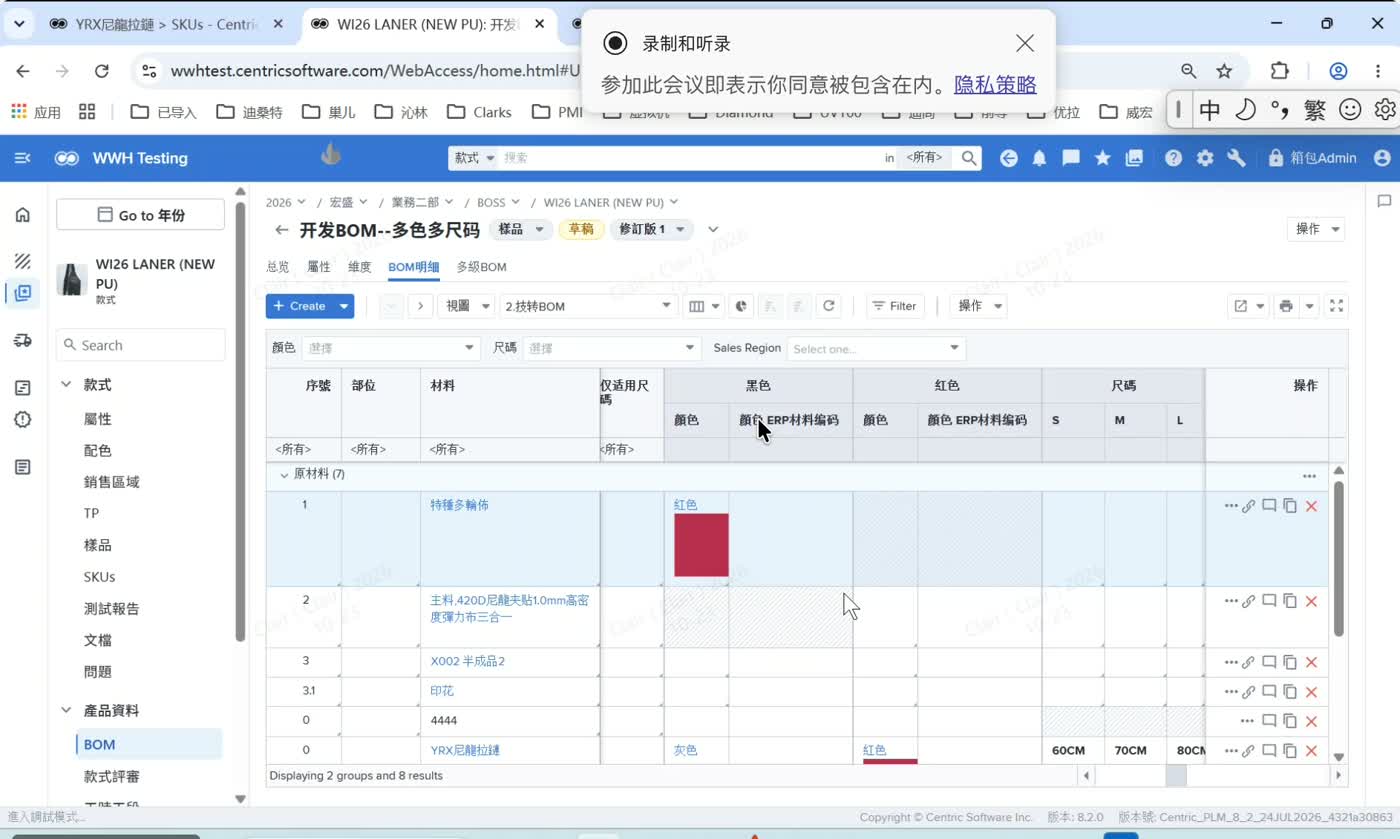The image size is (1400, 839).
Task: Open settings gear in Centric header
Action: [x=1205, y=158]
